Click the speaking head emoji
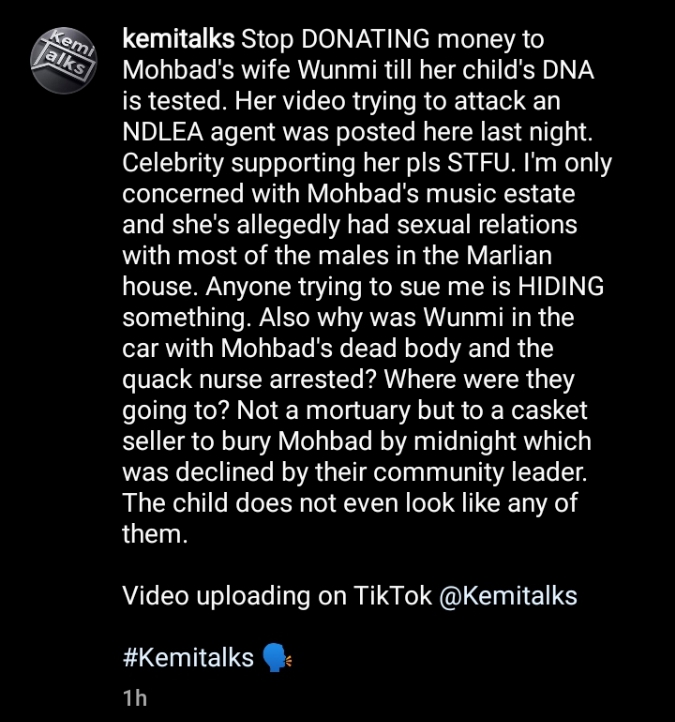Screen dimensions: 675x722 pos(277,658)
